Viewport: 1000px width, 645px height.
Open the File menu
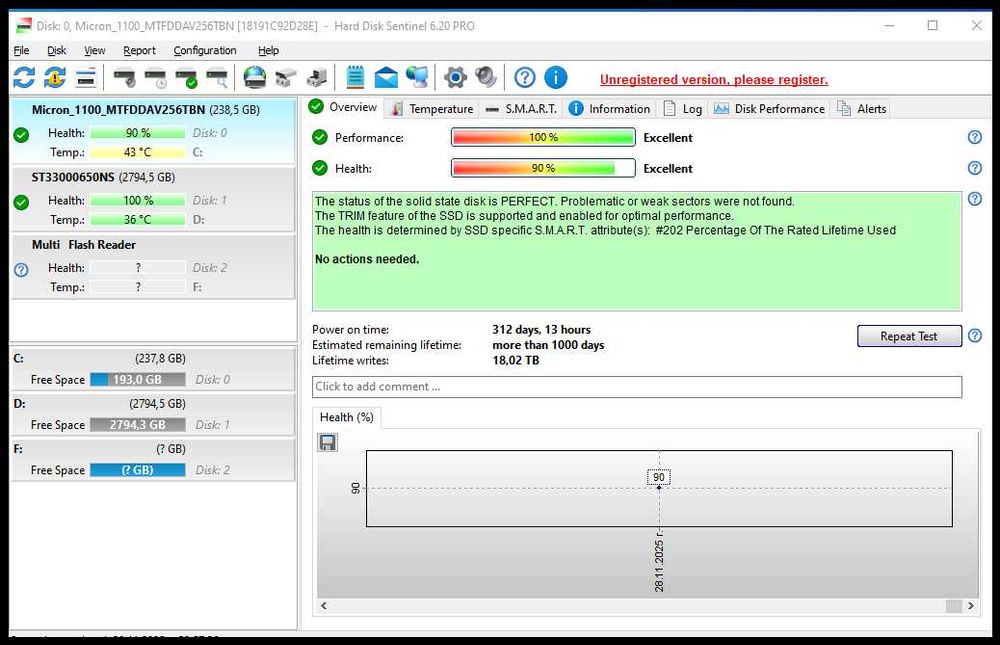coord(22,50)
